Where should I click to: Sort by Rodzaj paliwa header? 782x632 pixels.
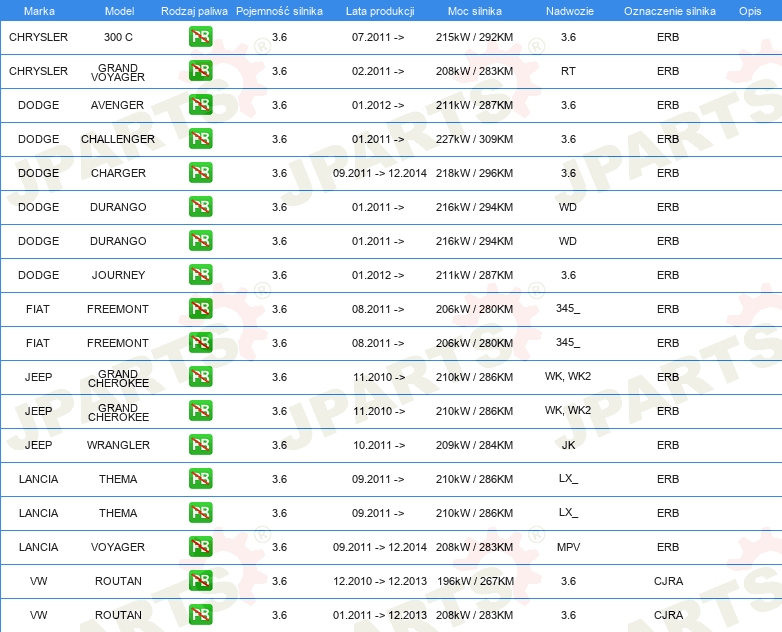pyautogui.click(x=194, y=11)
